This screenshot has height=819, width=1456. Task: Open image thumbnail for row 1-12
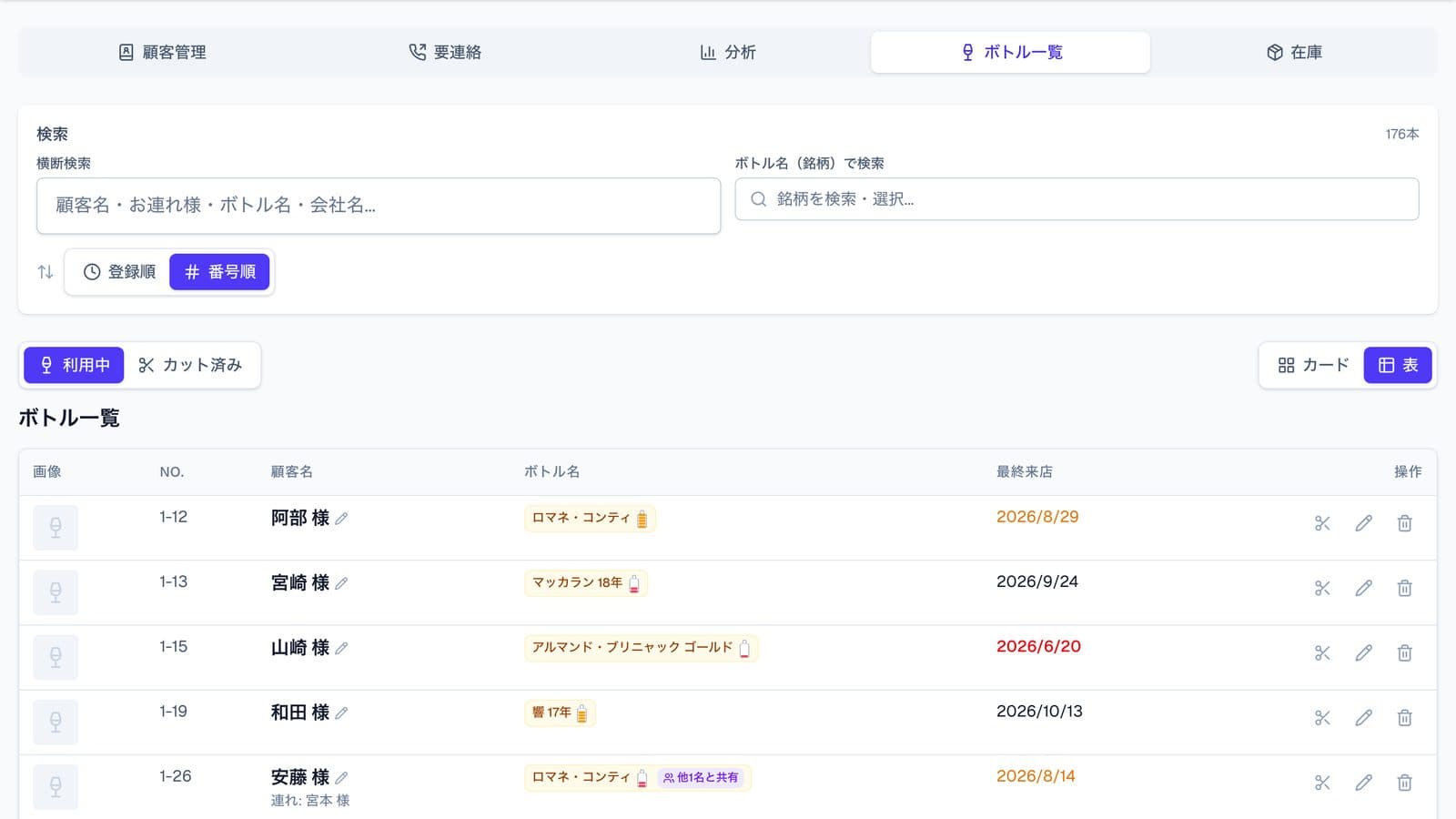[56, 528]
